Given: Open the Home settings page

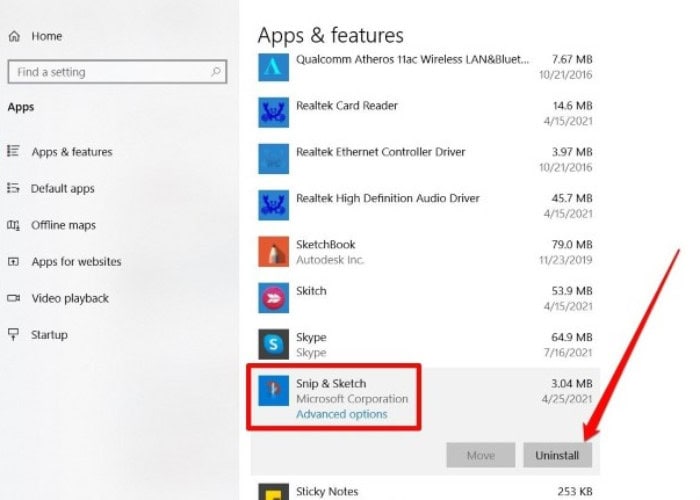Looking at the screenshot, I should coord(46,36).
